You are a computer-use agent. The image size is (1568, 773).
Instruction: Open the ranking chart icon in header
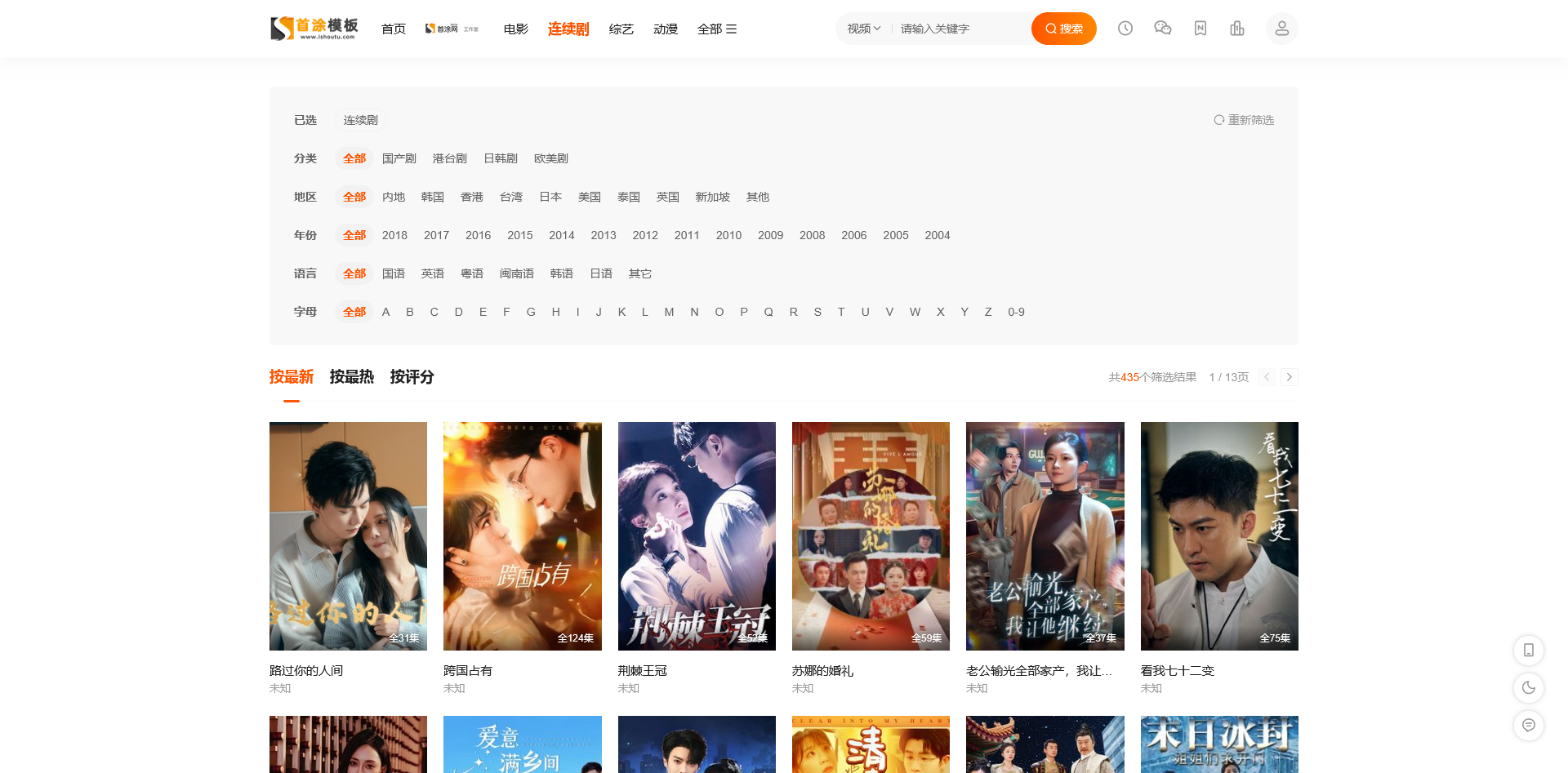point(1237,29)
